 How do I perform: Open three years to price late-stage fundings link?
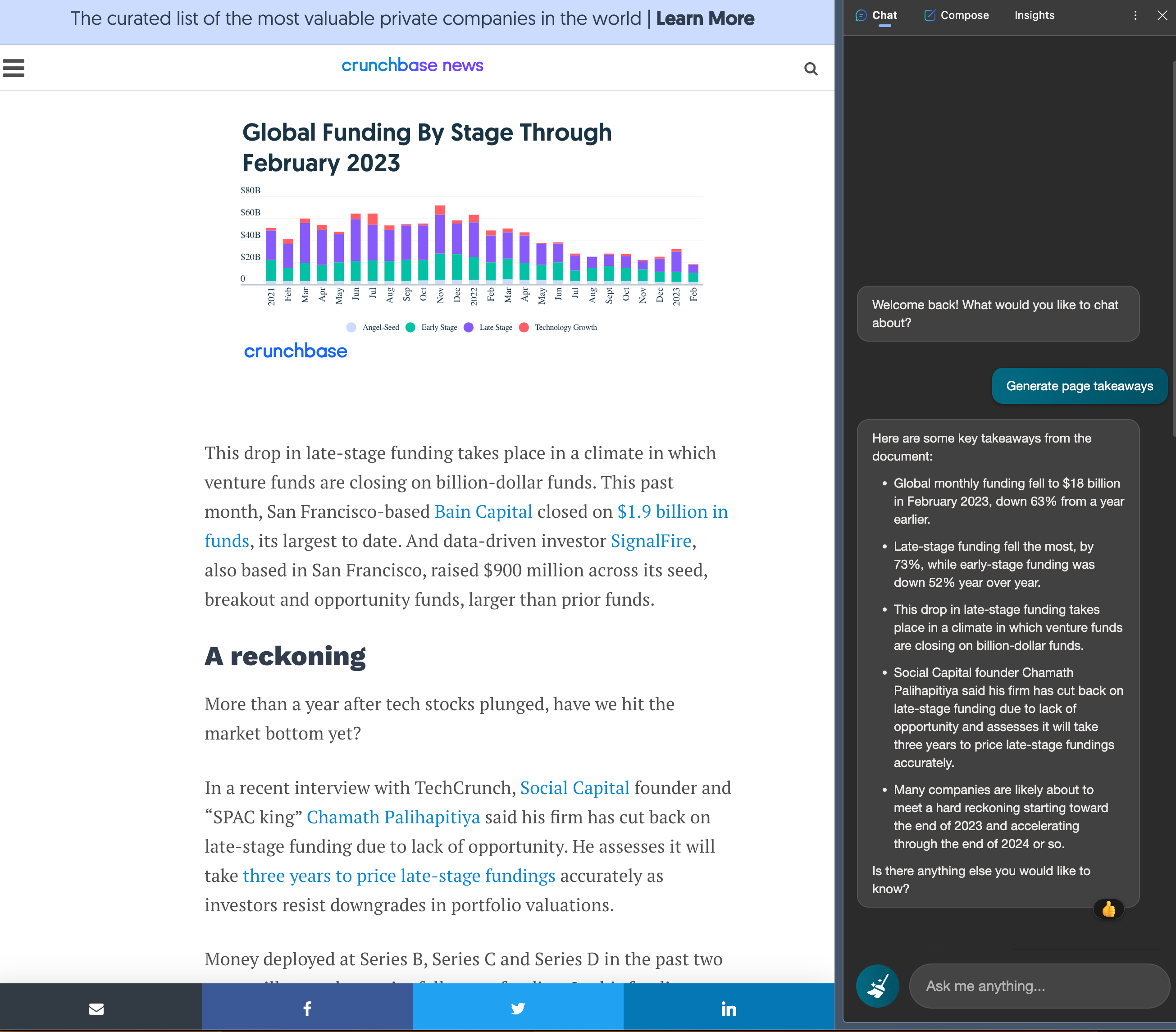click(399, 876)
